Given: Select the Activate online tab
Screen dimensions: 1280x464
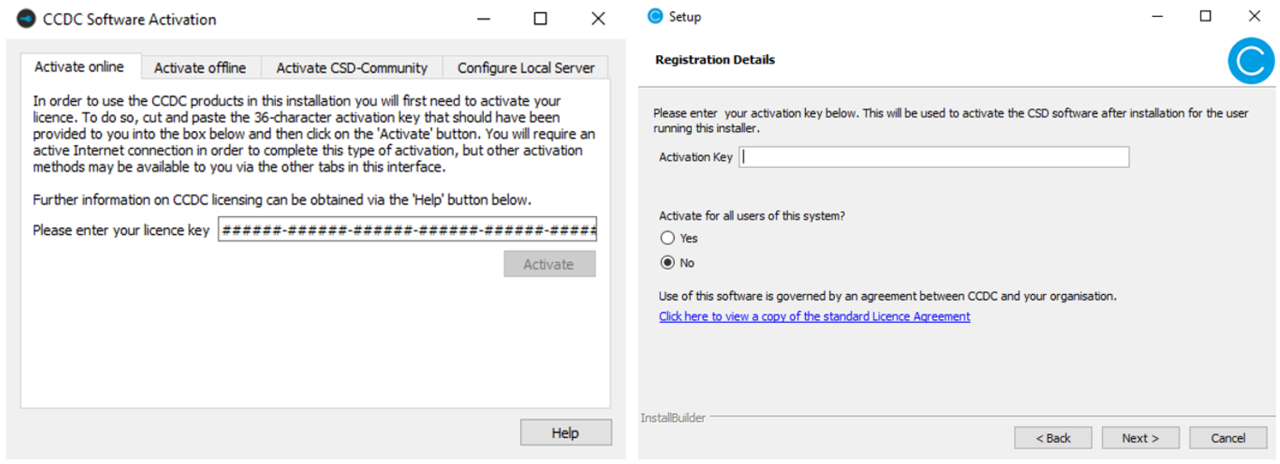Looking at the screenshot, I should 79,67.
